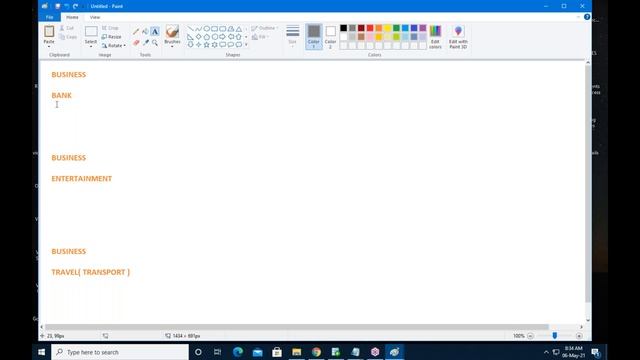The image size is (640, 360).
Task: Open the File menu
Action: click(49, 17)
